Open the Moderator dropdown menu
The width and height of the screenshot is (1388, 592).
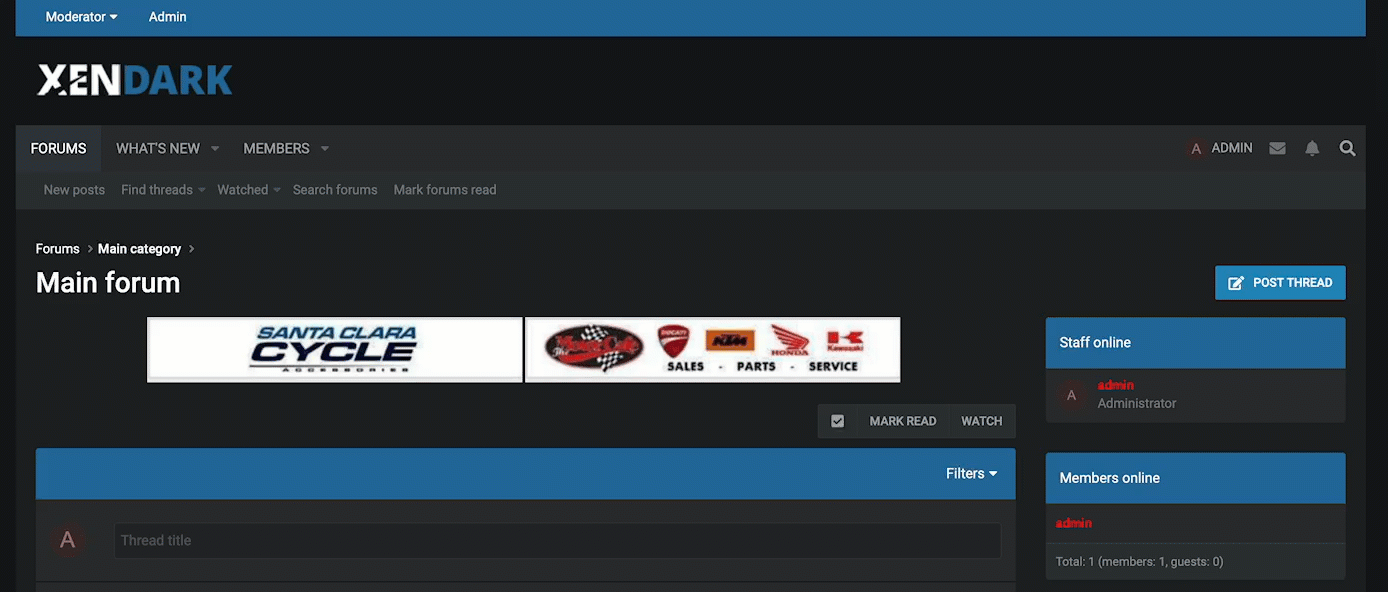[81, 17]
